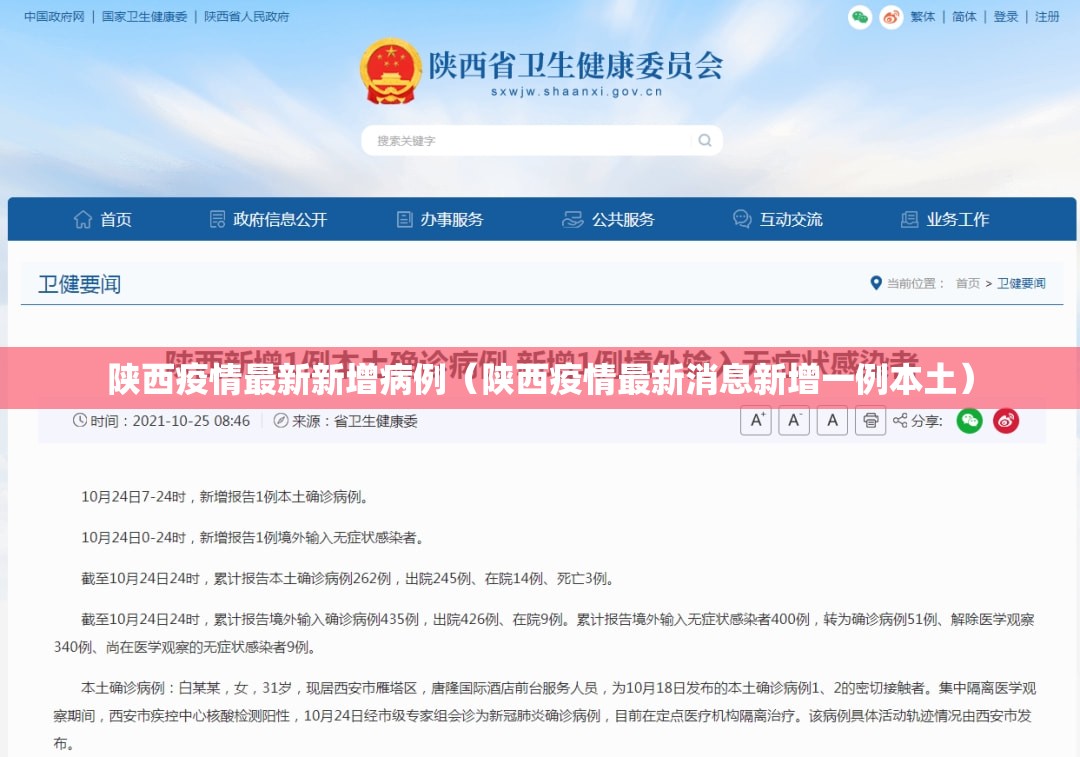Click paragraph starting 10月24日7-24时
Screen dimensions: 1080x757
pyautogui.click(x=226, y=497)
